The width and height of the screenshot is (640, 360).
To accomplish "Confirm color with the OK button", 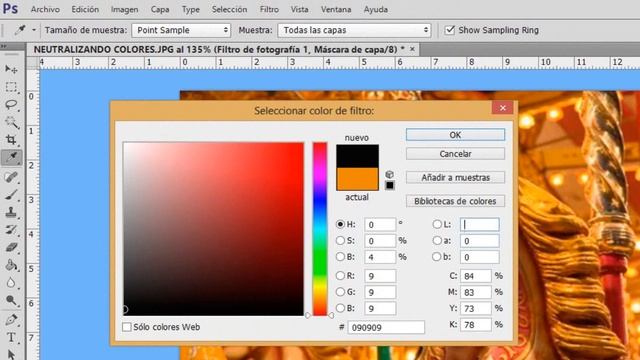I will (455, 135).
